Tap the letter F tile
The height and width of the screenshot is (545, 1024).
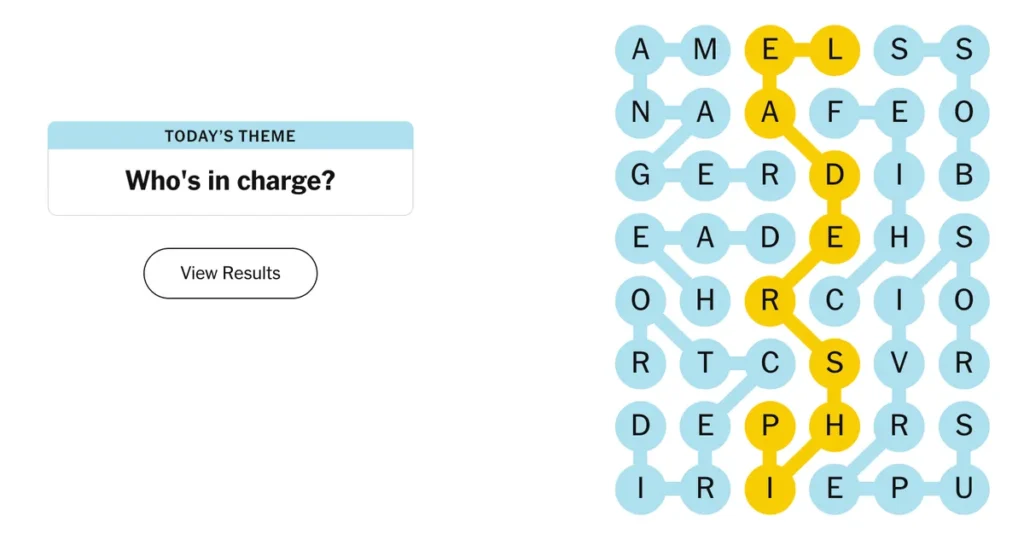835,112
